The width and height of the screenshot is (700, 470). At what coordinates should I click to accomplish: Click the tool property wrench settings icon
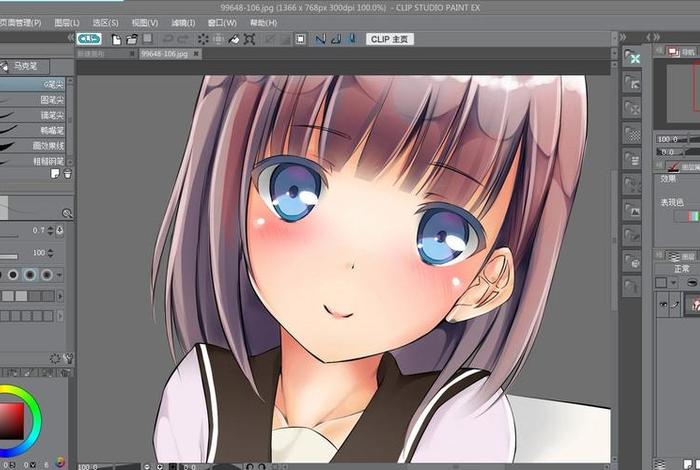[x=68, y=358]
